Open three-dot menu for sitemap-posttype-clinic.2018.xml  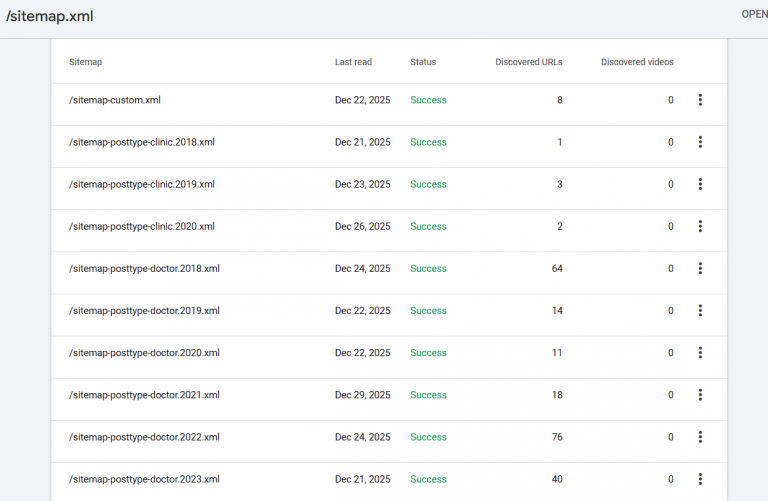tap(700, 142)
